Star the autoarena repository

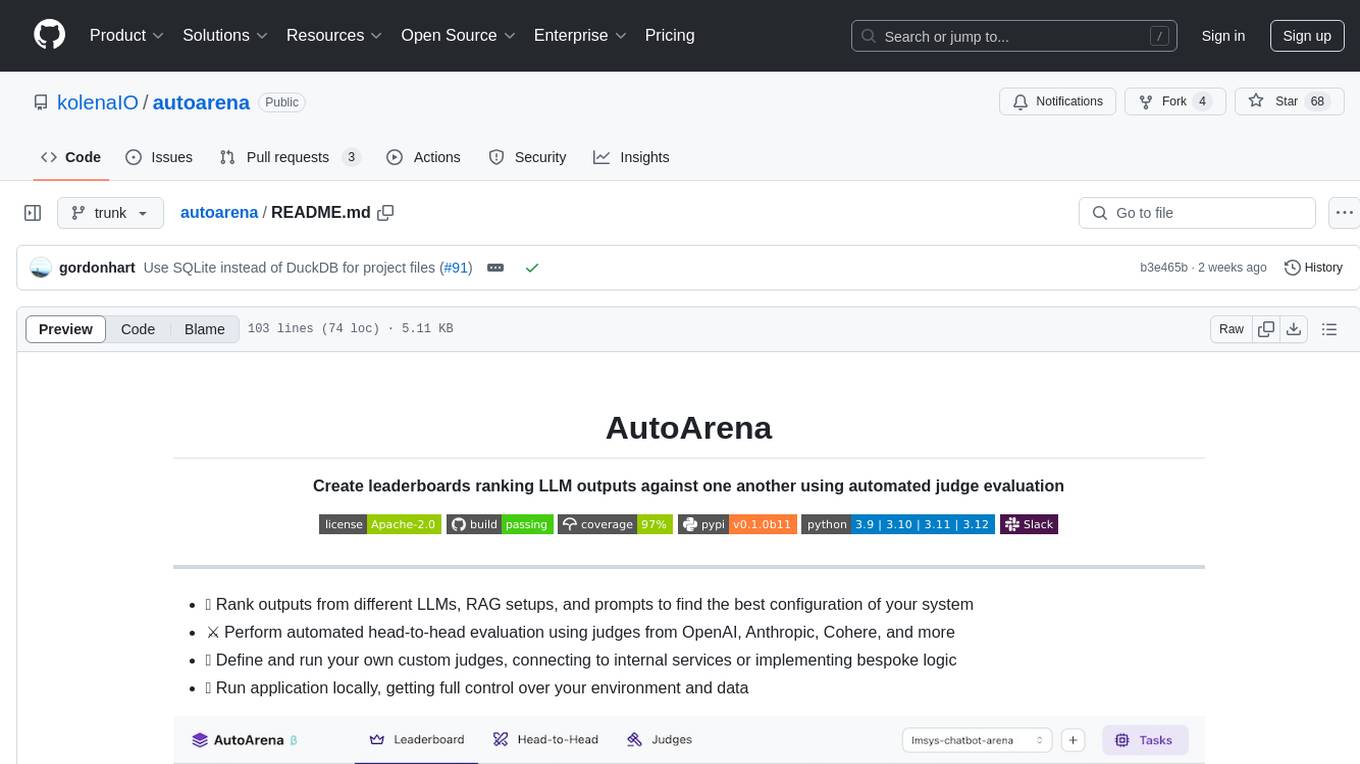(1289, 101)
